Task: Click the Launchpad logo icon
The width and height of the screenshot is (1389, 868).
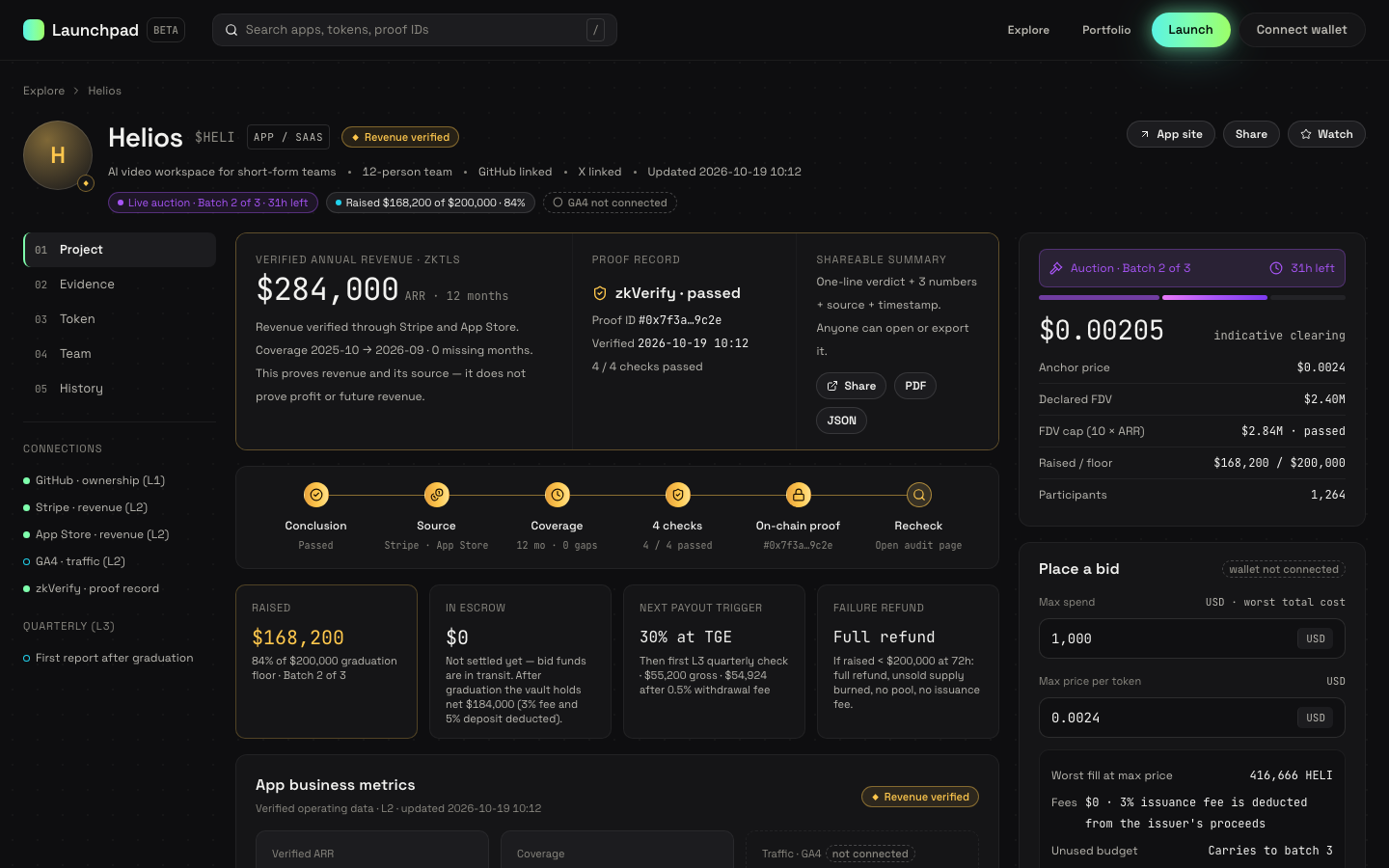Action: coord(34,30)
